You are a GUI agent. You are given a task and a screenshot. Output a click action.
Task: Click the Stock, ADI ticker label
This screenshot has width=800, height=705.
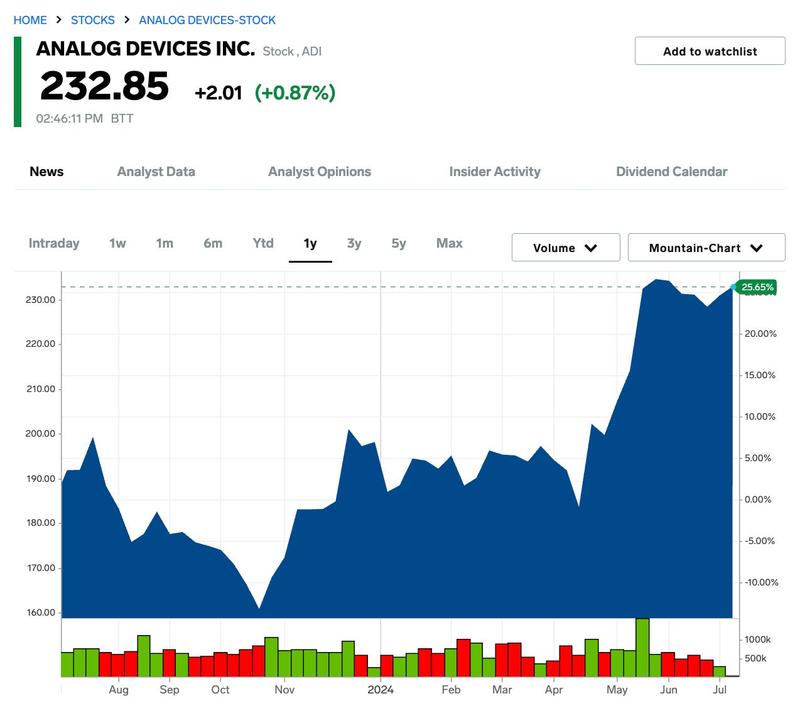292,52
